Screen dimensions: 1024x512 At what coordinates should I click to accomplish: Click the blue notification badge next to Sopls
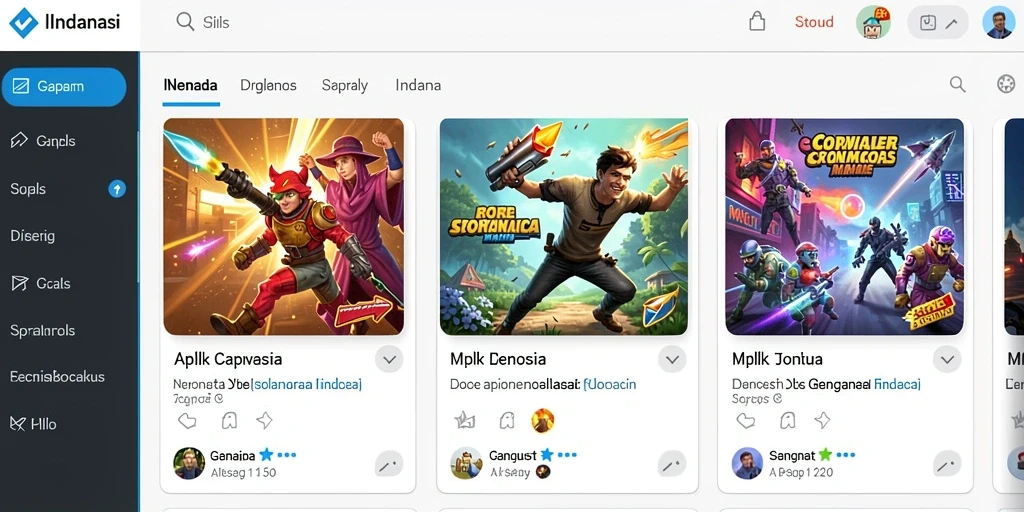(x=117, y=189)
